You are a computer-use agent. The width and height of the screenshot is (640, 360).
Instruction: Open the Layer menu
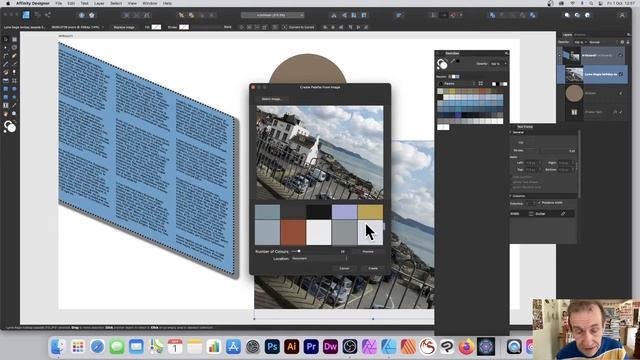tap(99, 3)
